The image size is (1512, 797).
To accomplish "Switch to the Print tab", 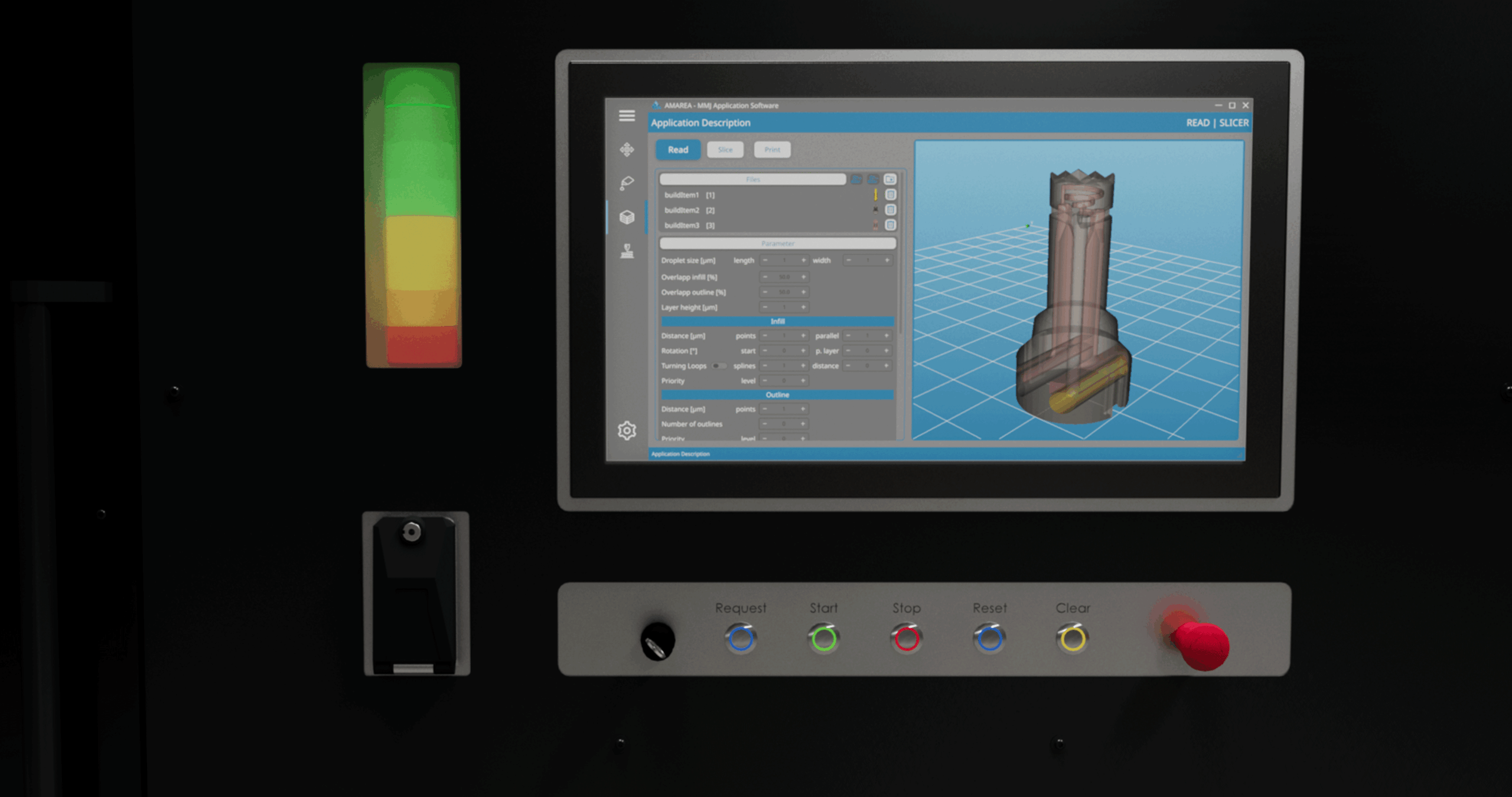I will tap(772, 149).
